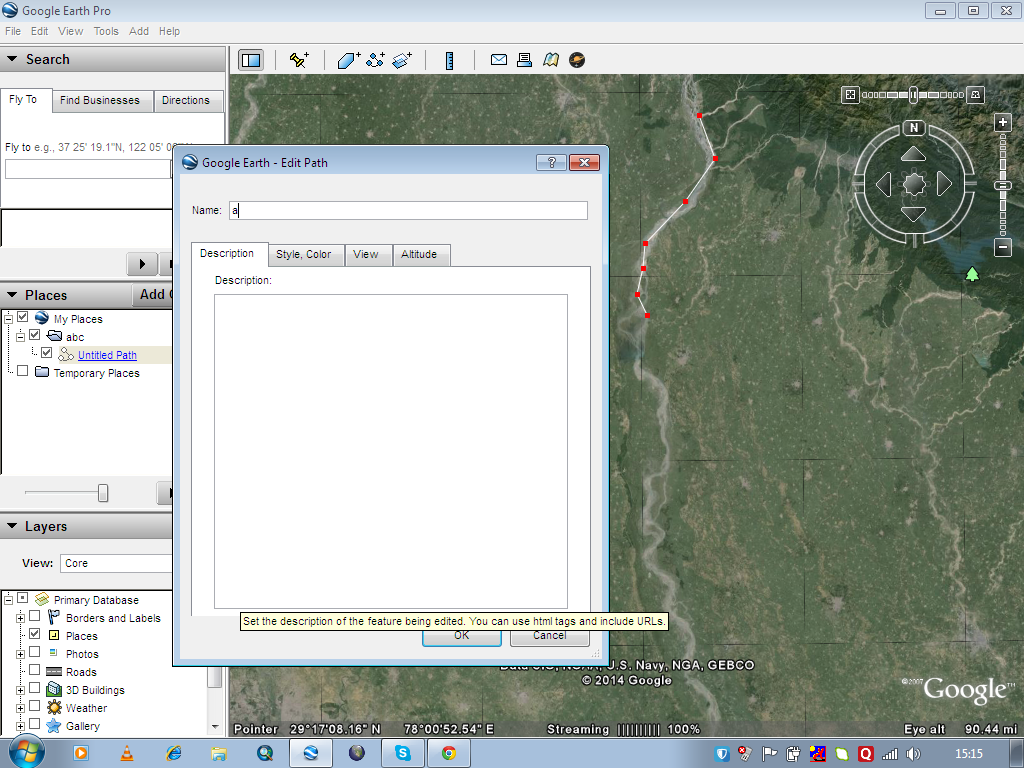
Task: Click the Add Image Overlay tool
Action: [x=401, y=60]
